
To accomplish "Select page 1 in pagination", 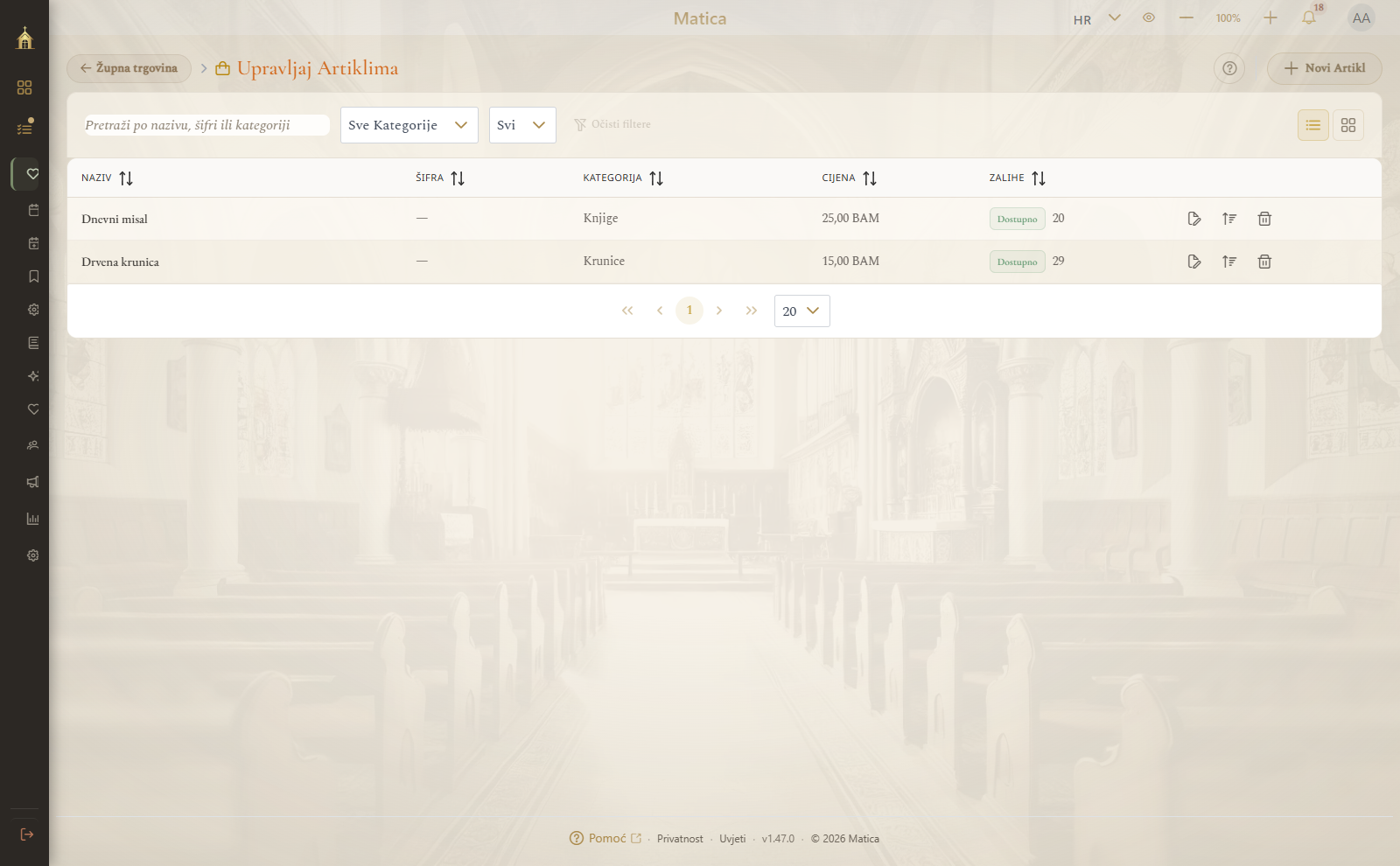I will click(x=689, y=311).
